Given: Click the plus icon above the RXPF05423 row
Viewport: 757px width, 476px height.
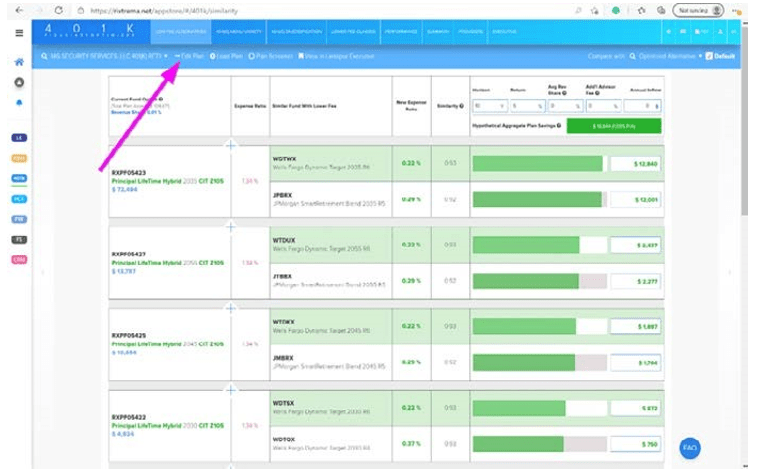Looking at the screenshot, I should coord(231,146).
